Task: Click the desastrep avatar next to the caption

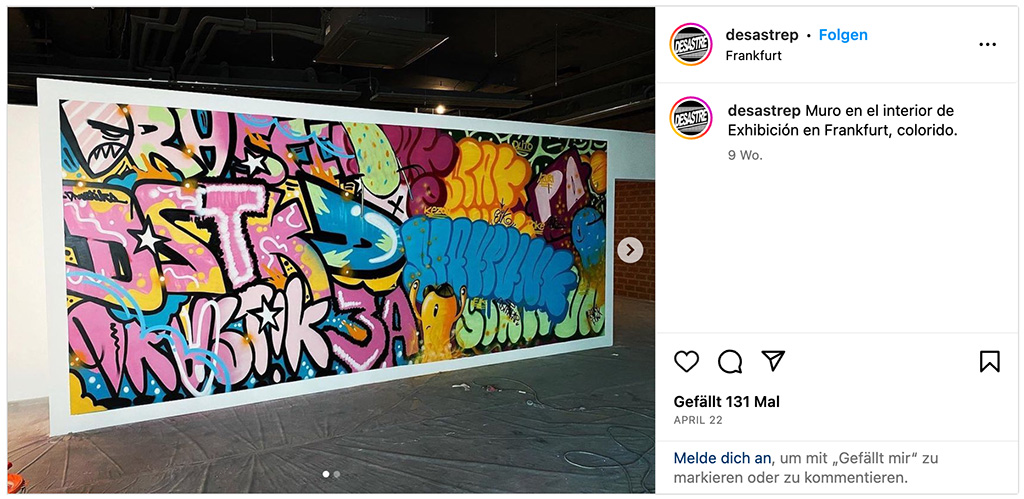Action: click(x=691, y=118)
